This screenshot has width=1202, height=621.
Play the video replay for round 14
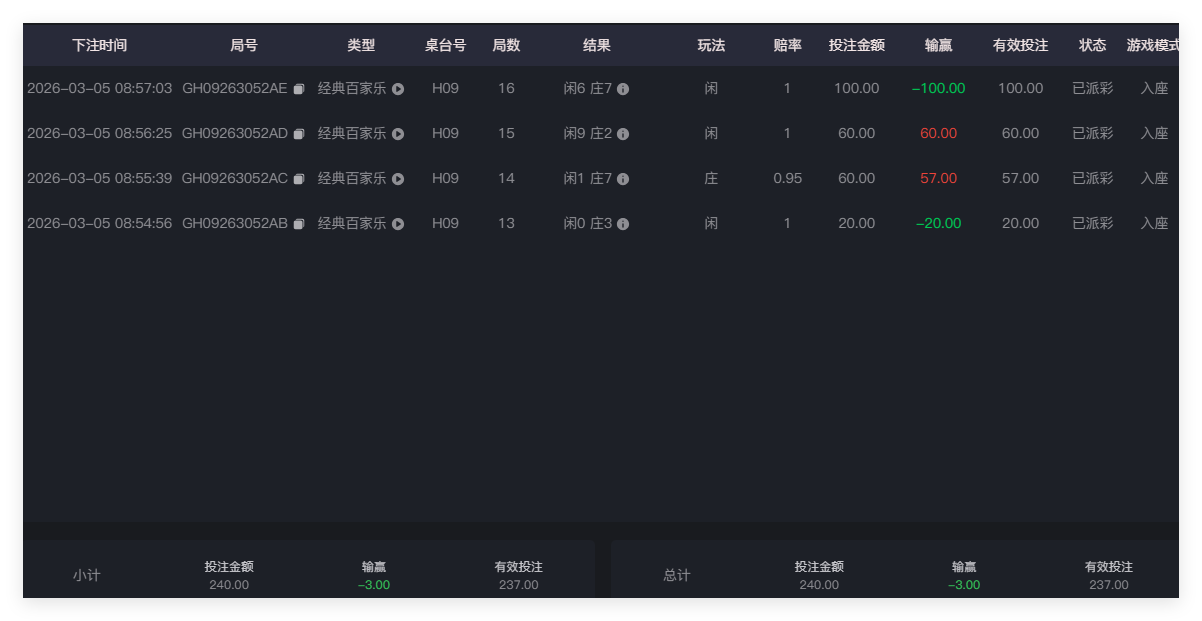pyautogui.click(x=397, y=178)
